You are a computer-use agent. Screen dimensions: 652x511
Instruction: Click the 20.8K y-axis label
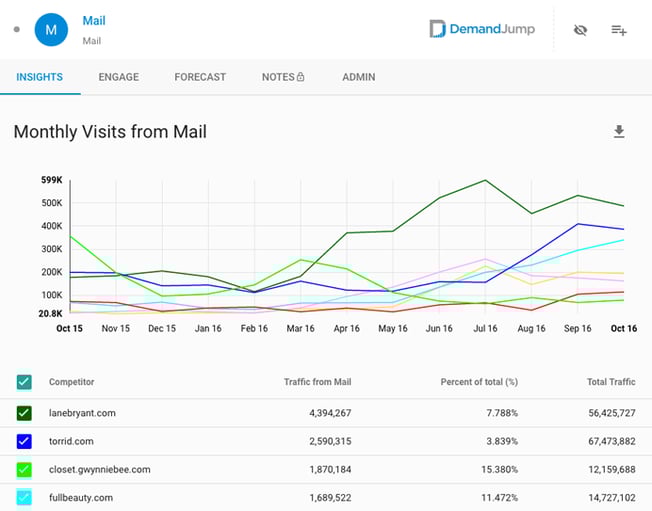(x=50, y=314)
